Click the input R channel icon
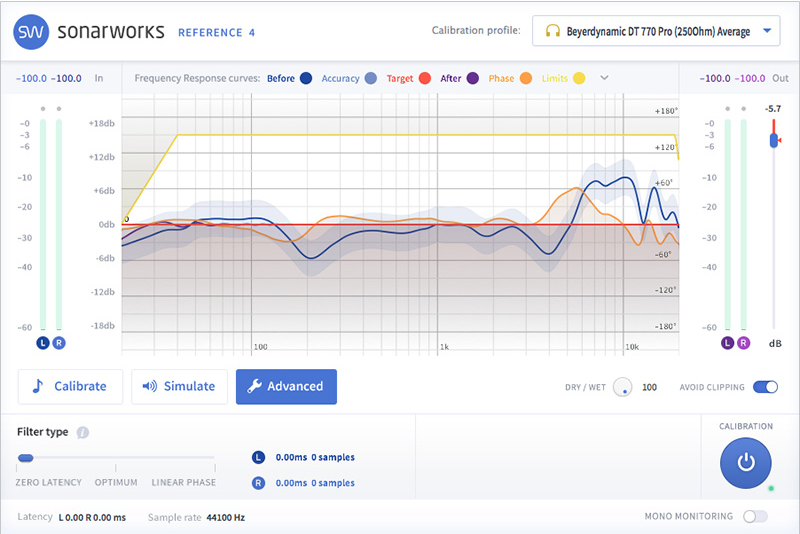Viewport: 800px width, 534px height. [x=59, y=343]
